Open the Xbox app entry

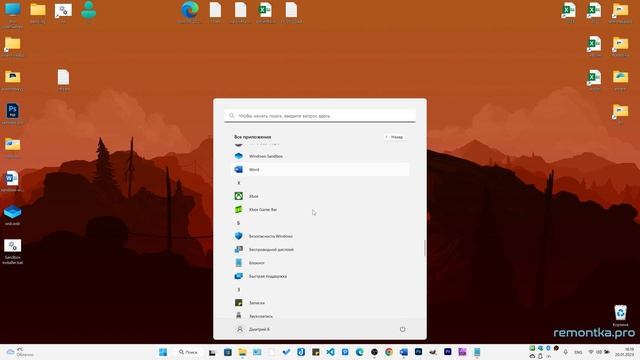point(320,196)
